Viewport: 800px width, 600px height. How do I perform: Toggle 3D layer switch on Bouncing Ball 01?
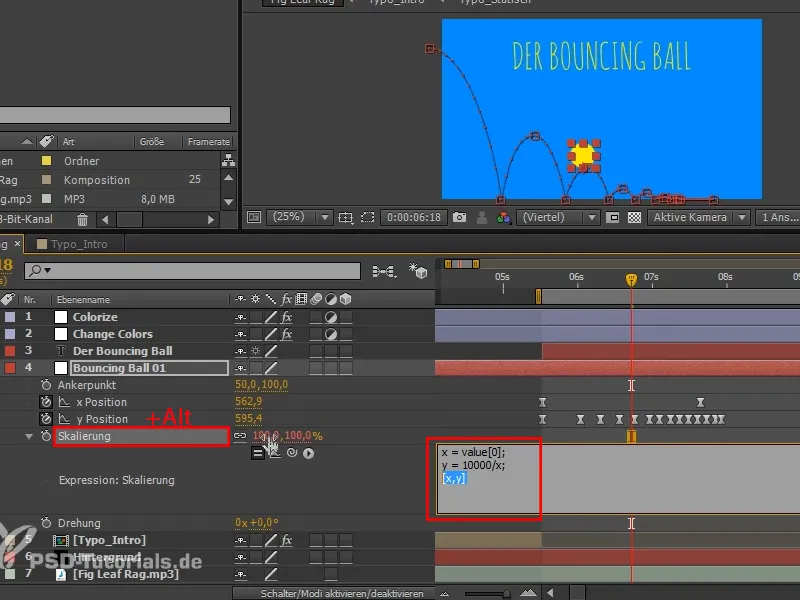[x=346, y=368]
